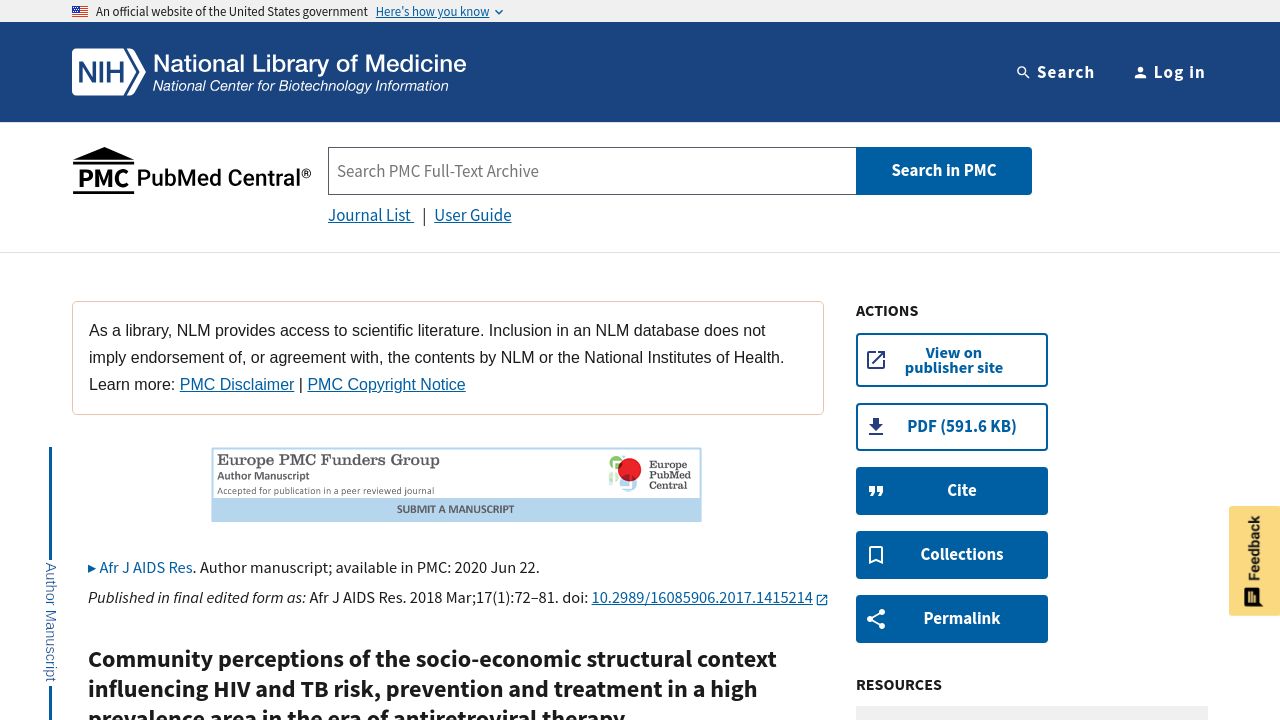Click the Search PMC Full-Text Archive field
The height and width of the screenshot is (720, 1280).
point(592,171)
